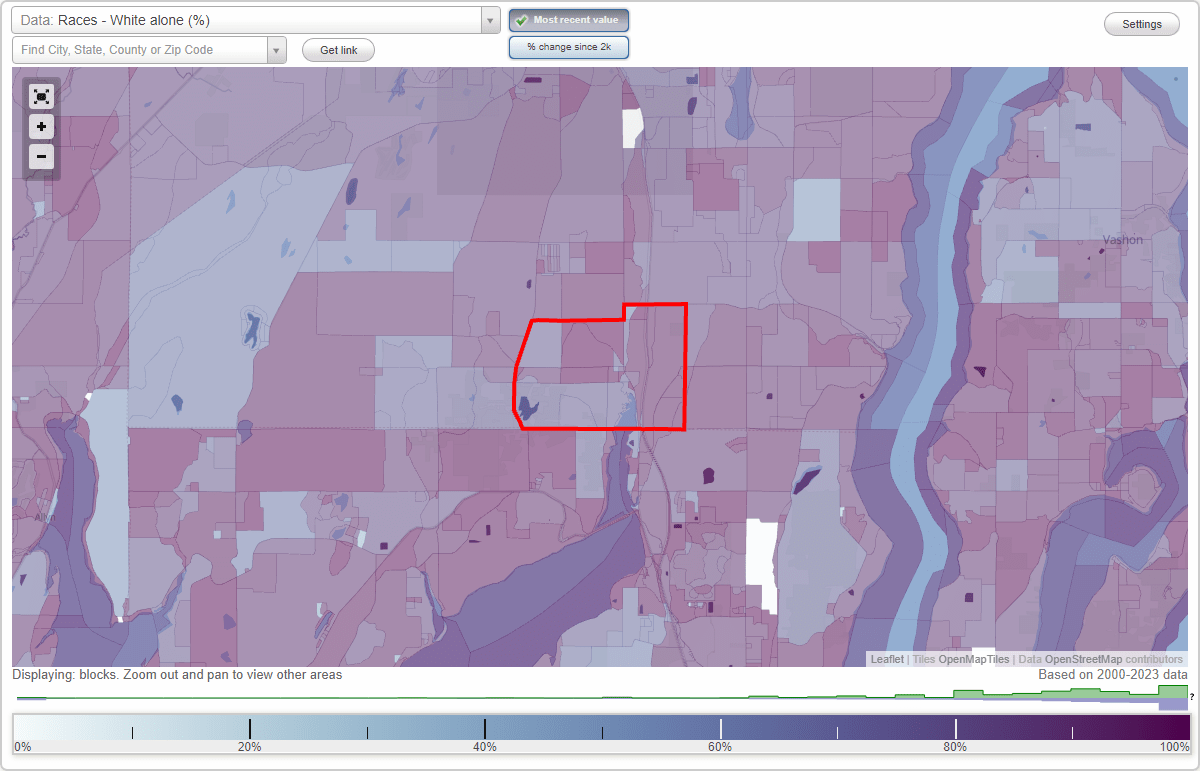1200x771 pixels.
Task: Select the red-outlined map region
Action: [600, 370]
